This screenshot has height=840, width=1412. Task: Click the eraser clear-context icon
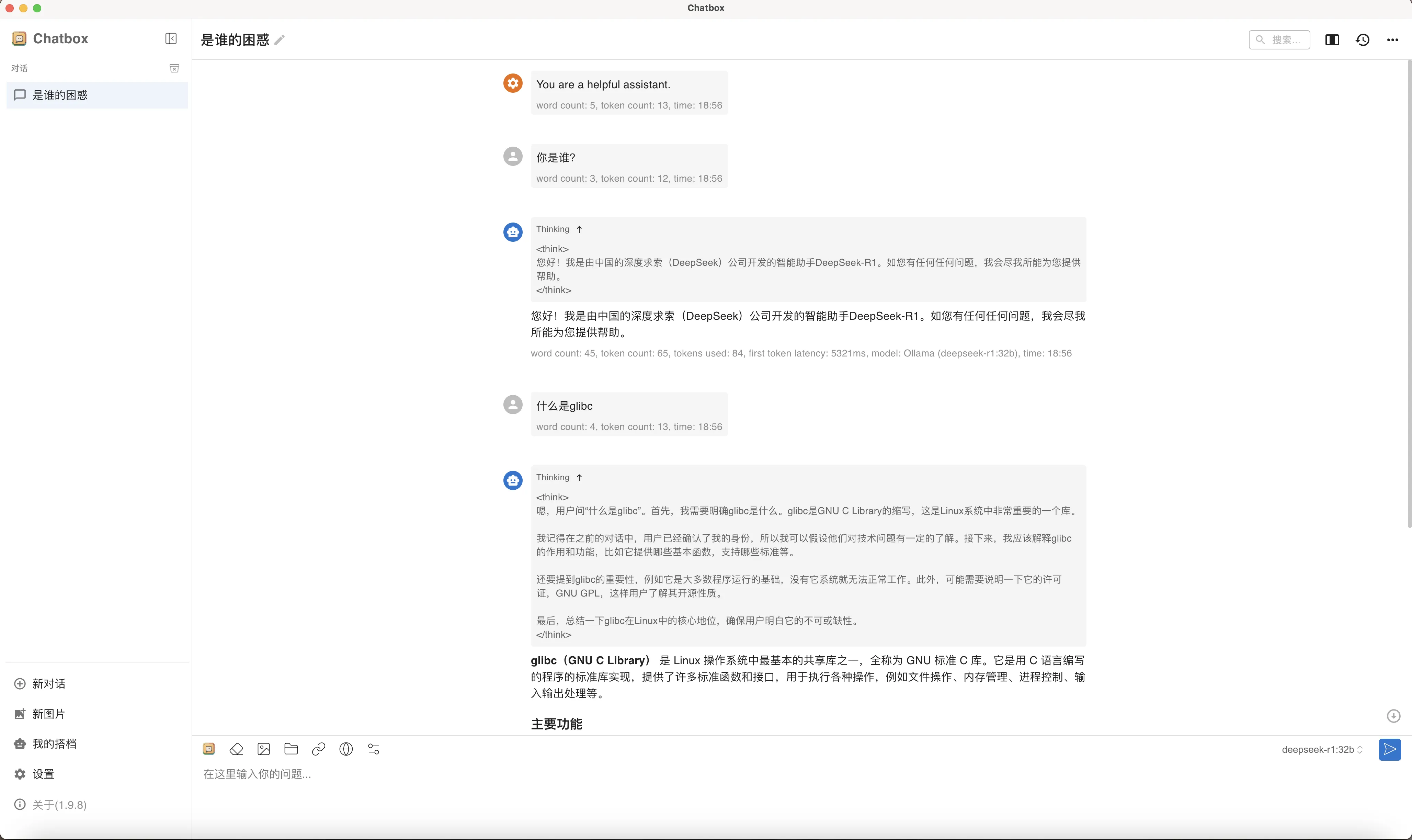236,749
